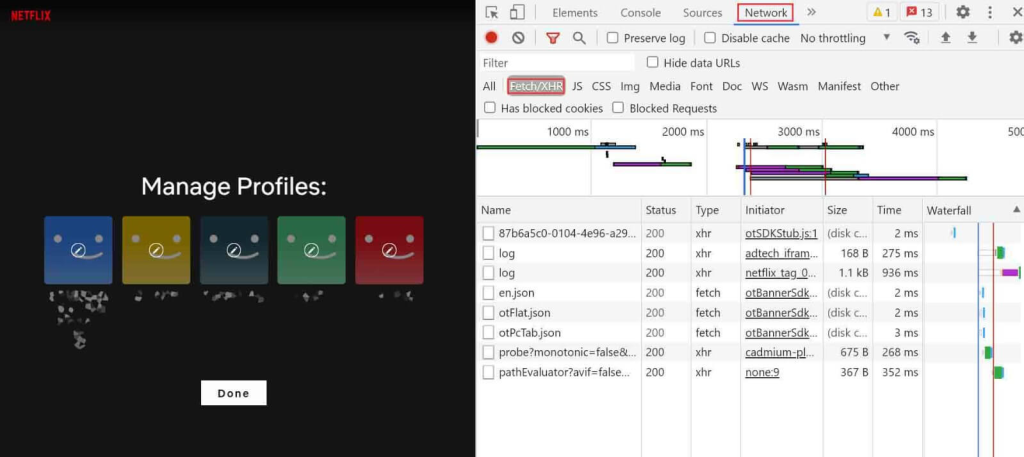
Task: Switch to the Elements tab
Action: [x=575, y=12]
